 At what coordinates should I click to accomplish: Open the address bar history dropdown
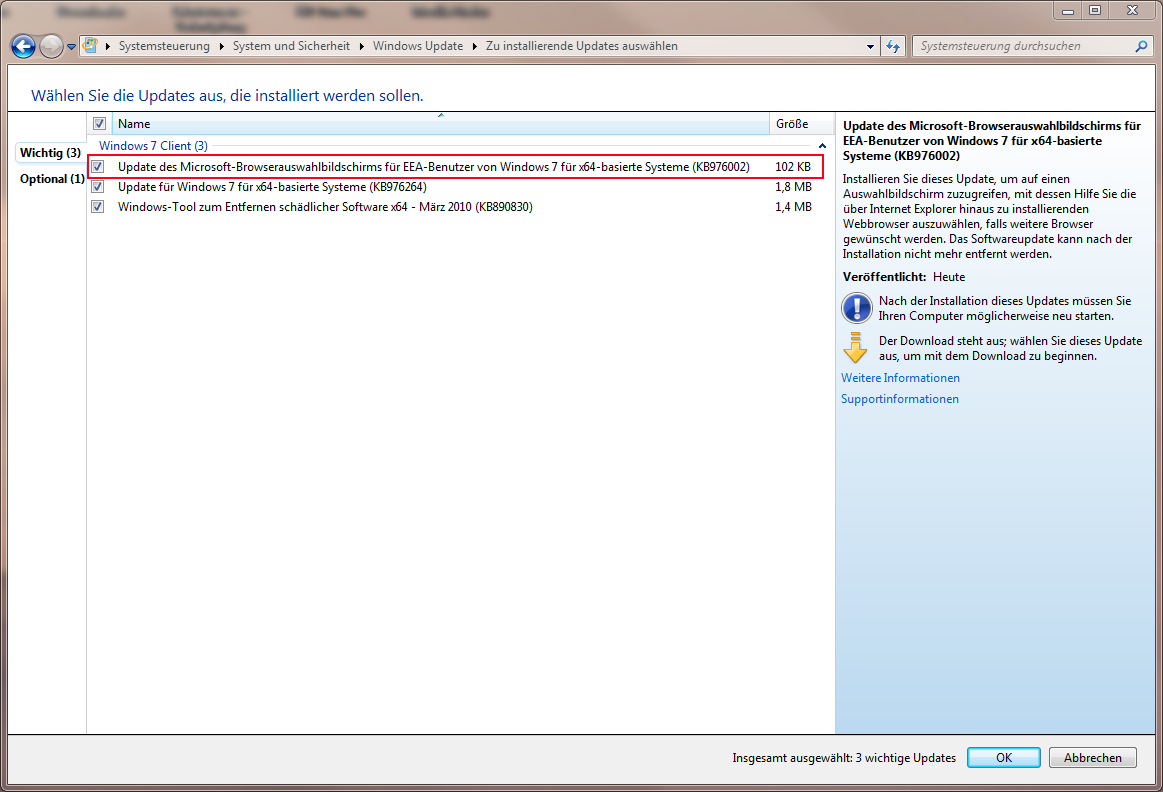click(870, 47)
